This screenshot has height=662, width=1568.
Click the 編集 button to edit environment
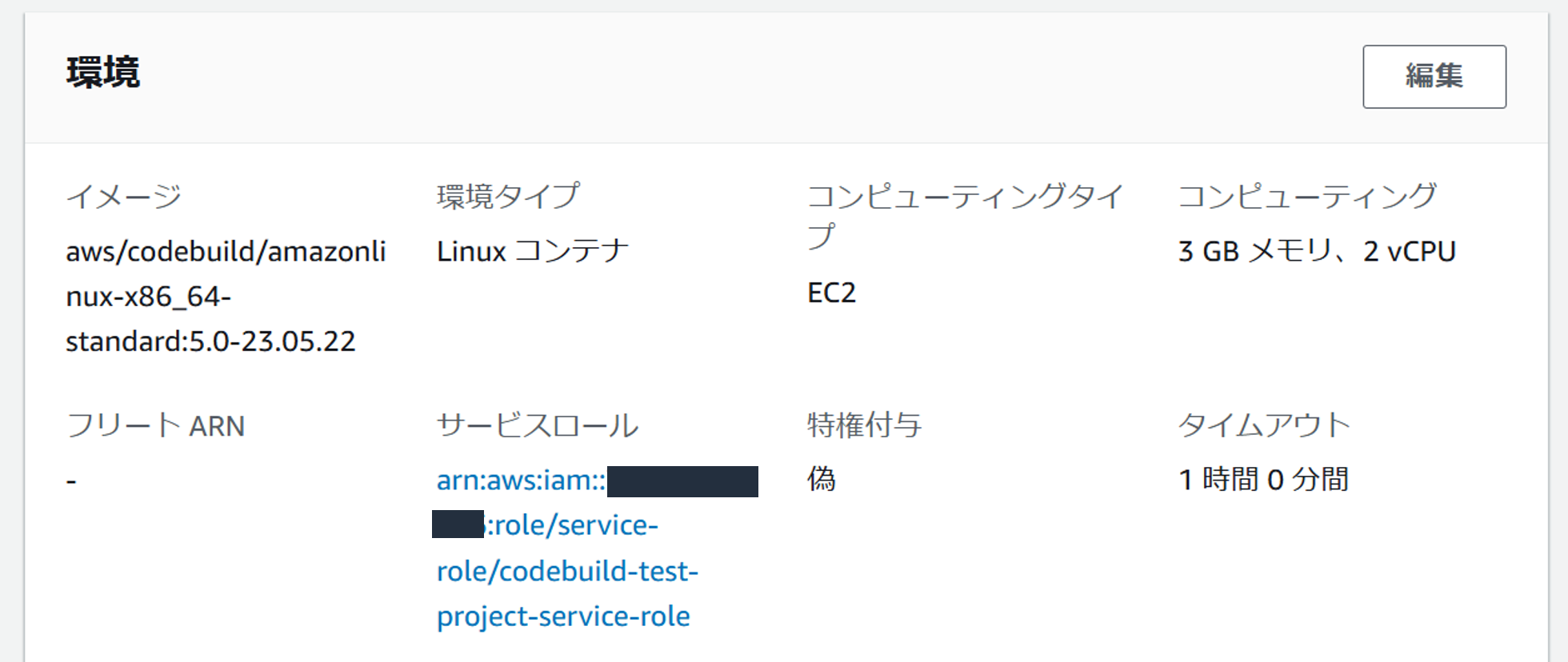coord(1433,77)
